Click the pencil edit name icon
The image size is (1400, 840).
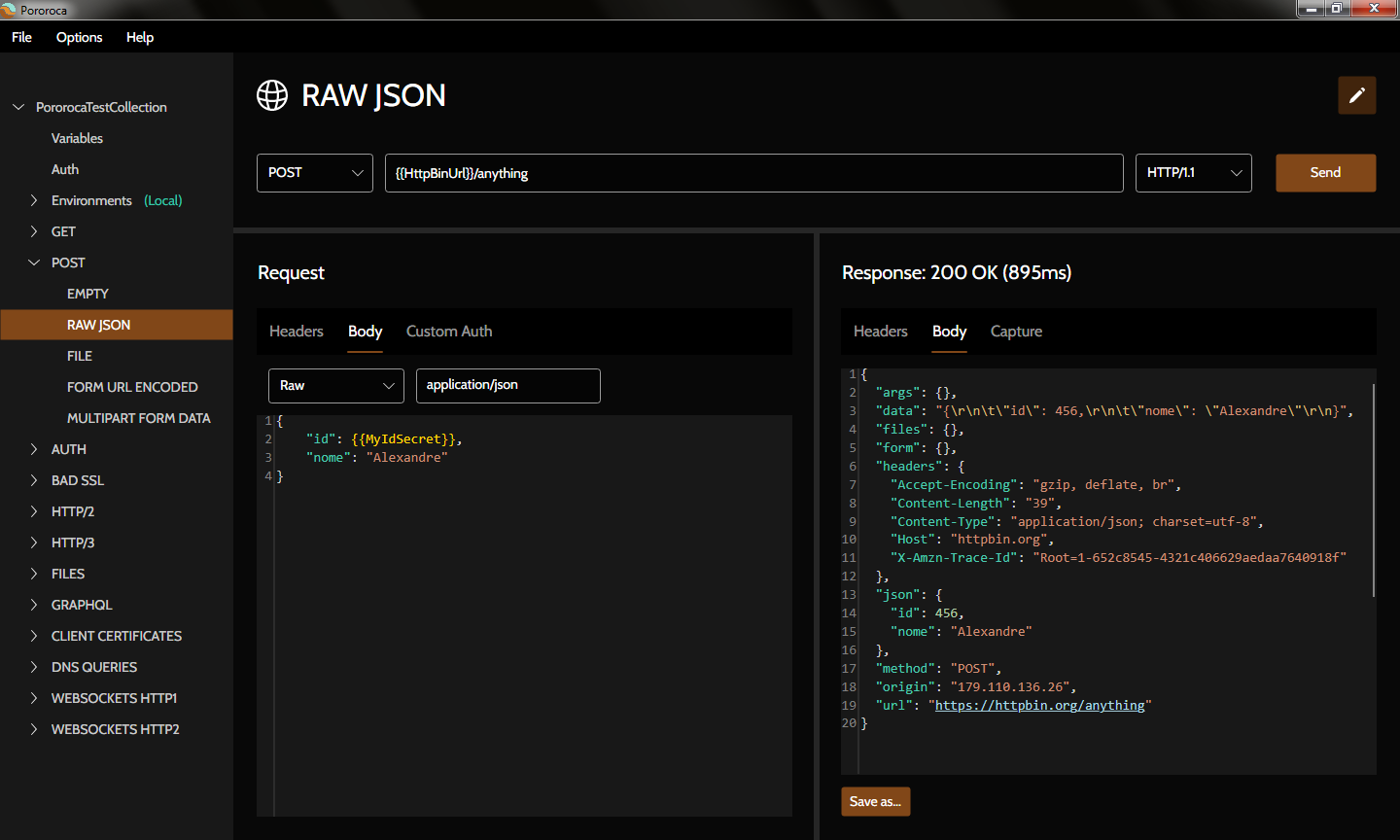click(1356, 95)
